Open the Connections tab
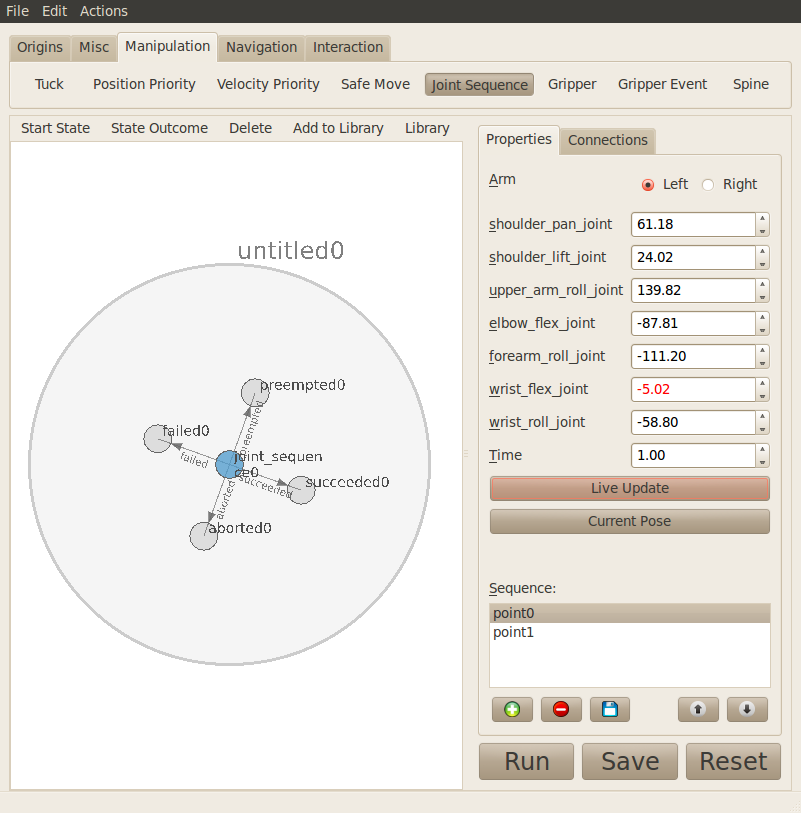The image size is (801, 813). (607, 140)
